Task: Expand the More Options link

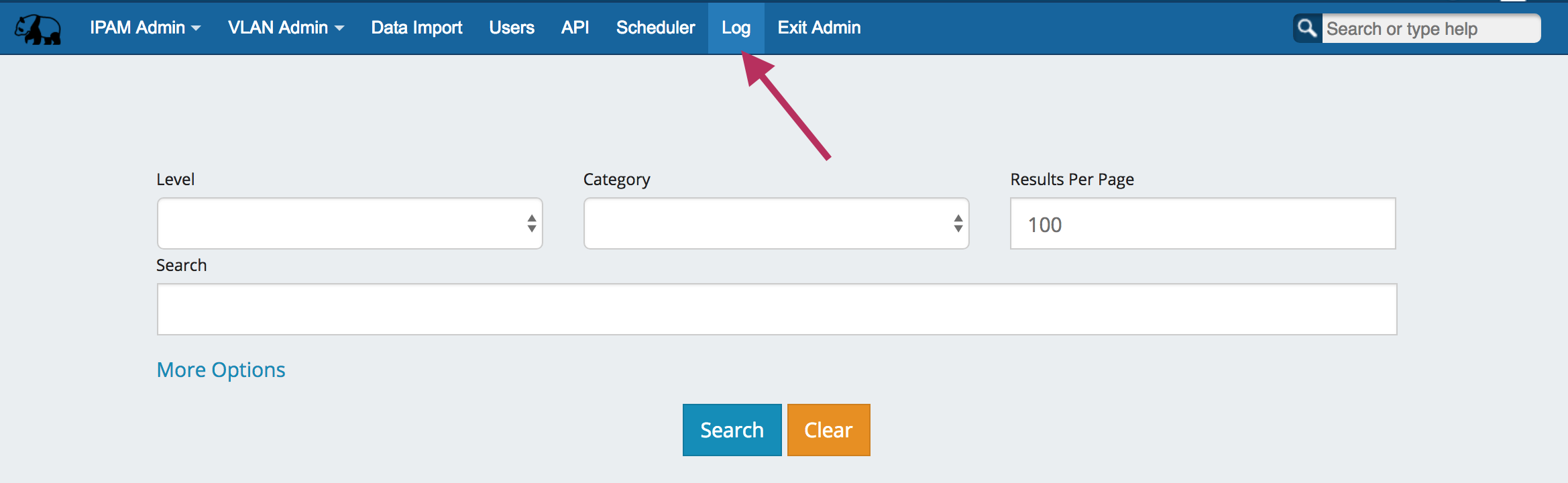Action: coord(221,370)
